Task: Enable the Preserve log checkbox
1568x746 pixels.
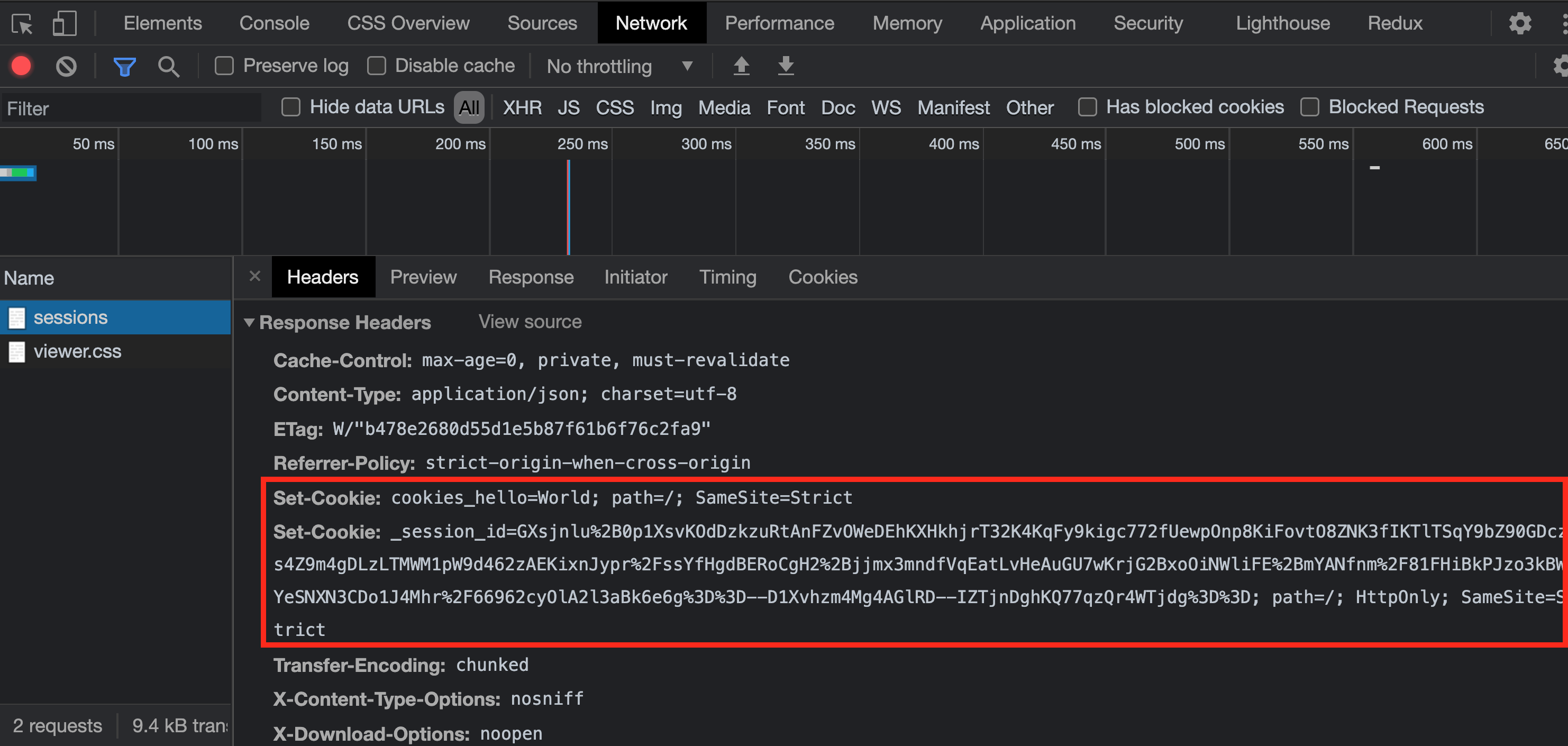Action: coord(224,66)
